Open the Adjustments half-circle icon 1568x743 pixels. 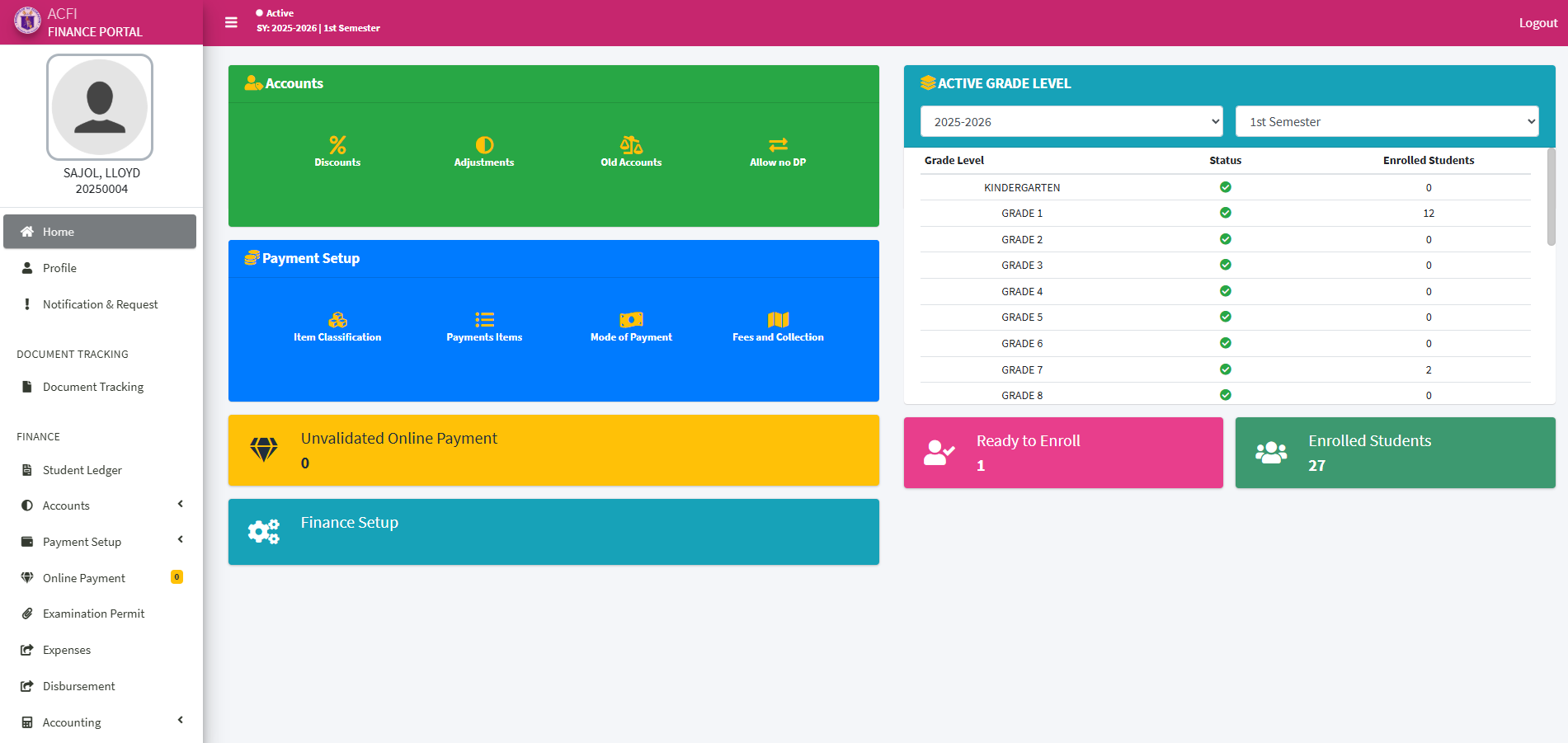(484, 145)
